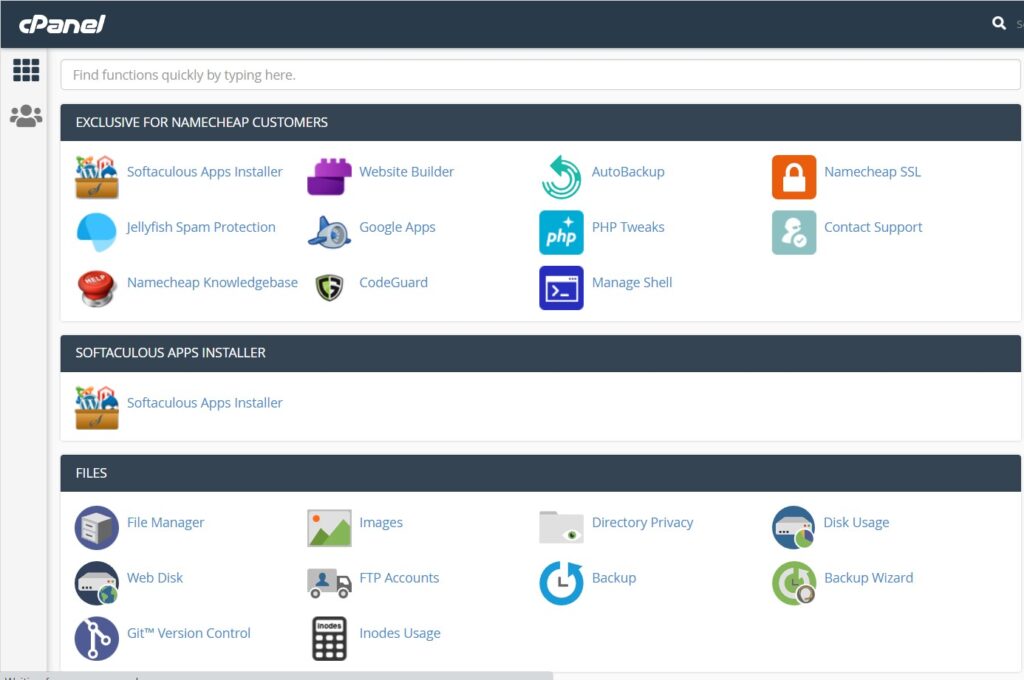Image resolution: width=1024 pixels, height=680 pixels.
Task: Click the PHP Tweaks icon
Action: pyautogui.click(x=561, y=232)
